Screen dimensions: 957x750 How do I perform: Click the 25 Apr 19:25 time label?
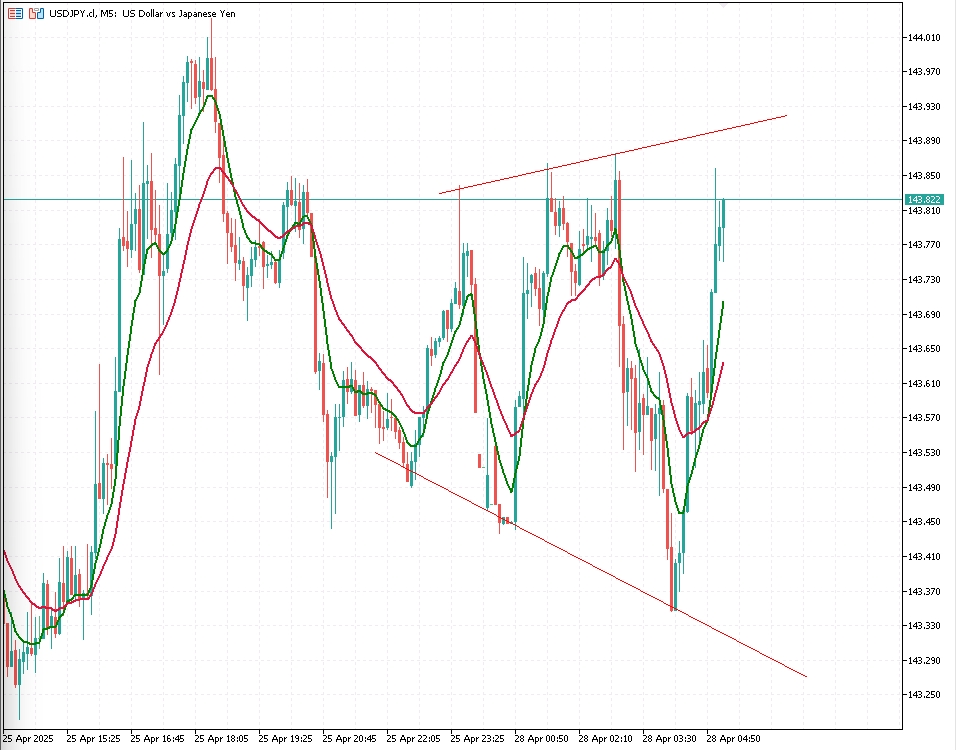[x=286, y=738]
